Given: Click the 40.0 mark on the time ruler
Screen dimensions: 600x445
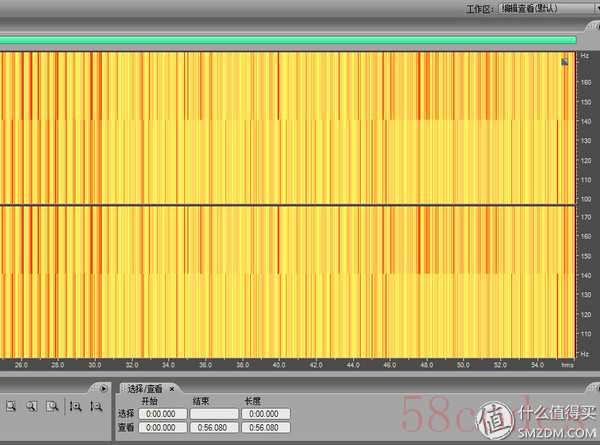Looking at the screenshot, I should click(279, 365).
